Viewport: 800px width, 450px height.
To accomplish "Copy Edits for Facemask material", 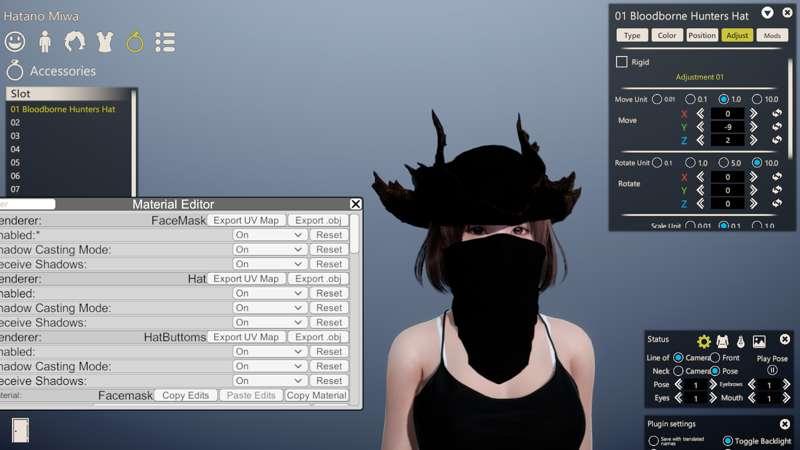I will 186,395.
